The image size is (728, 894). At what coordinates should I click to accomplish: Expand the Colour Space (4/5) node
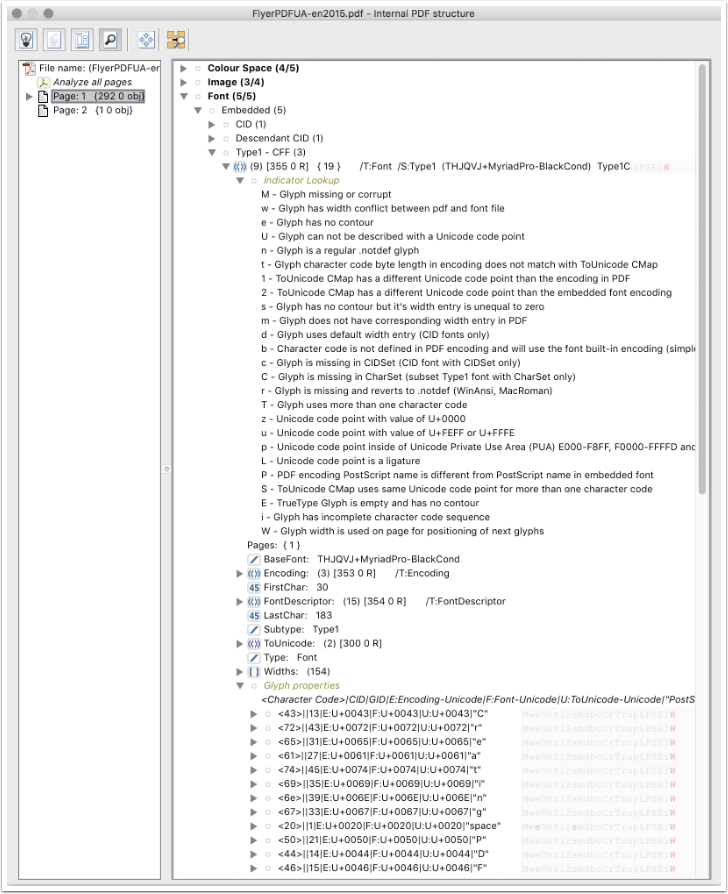184,68
